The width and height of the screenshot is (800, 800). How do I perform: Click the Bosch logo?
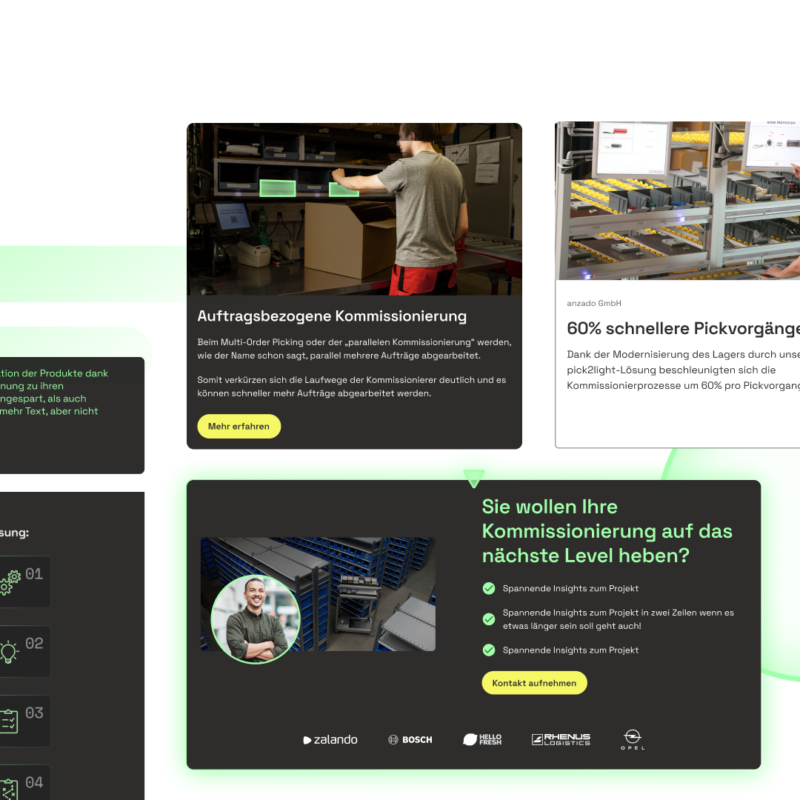410,740
